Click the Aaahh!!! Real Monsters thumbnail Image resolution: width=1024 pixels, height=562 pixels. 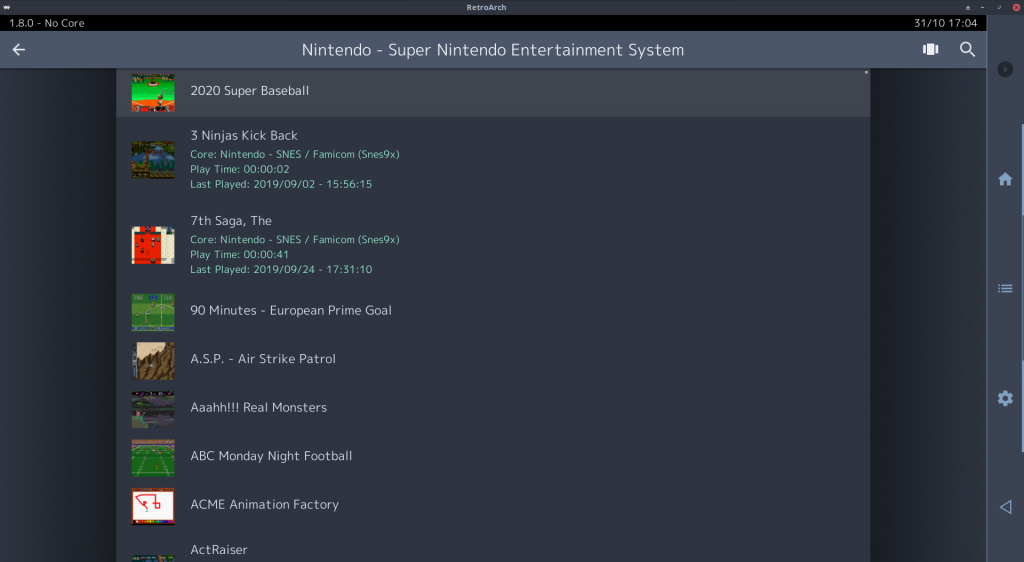[153, 409]
